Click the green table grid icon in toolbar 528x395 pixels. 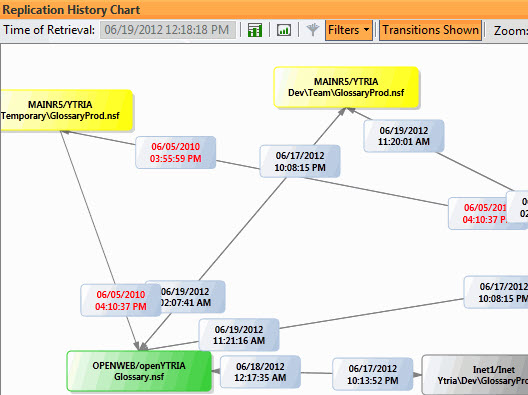[255, 30]
